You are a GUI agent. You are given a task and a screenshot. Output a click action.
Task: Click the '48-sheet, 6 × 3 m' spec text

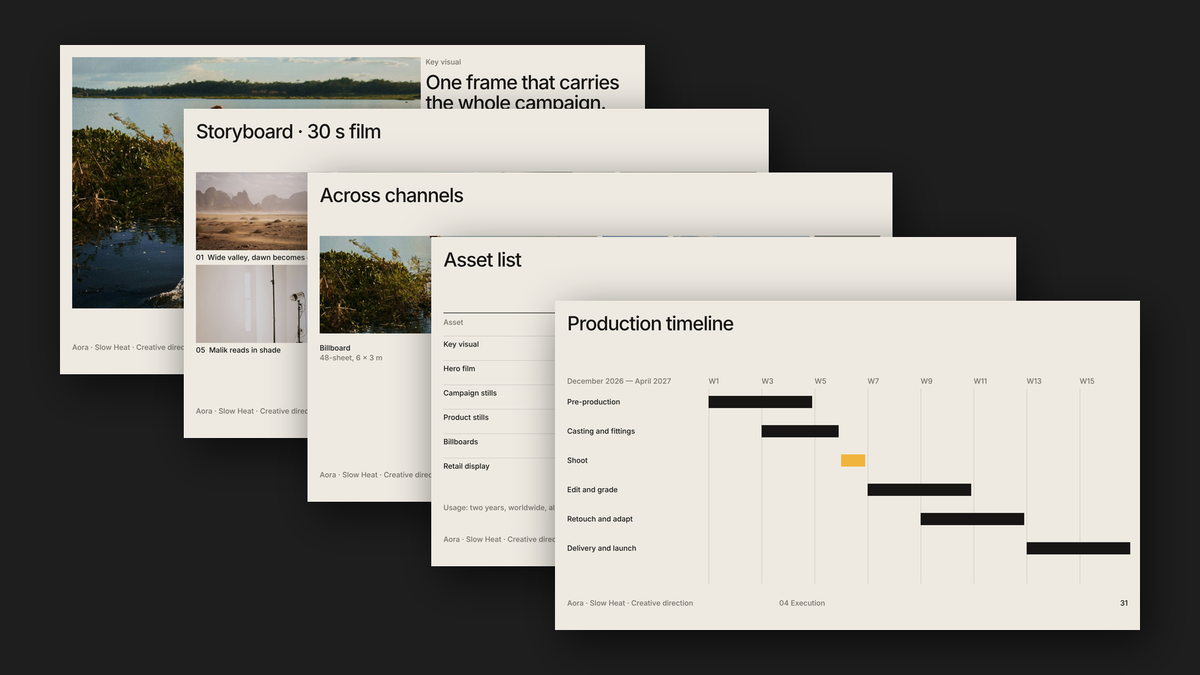(351, 358)
